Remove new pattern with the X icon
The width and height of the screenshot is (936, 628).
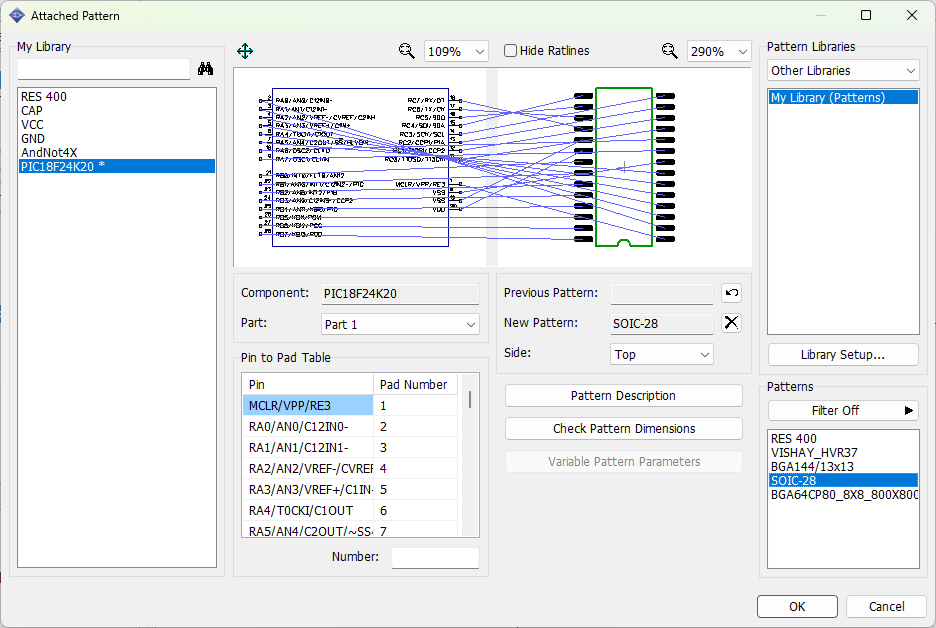tap(732, 323)
